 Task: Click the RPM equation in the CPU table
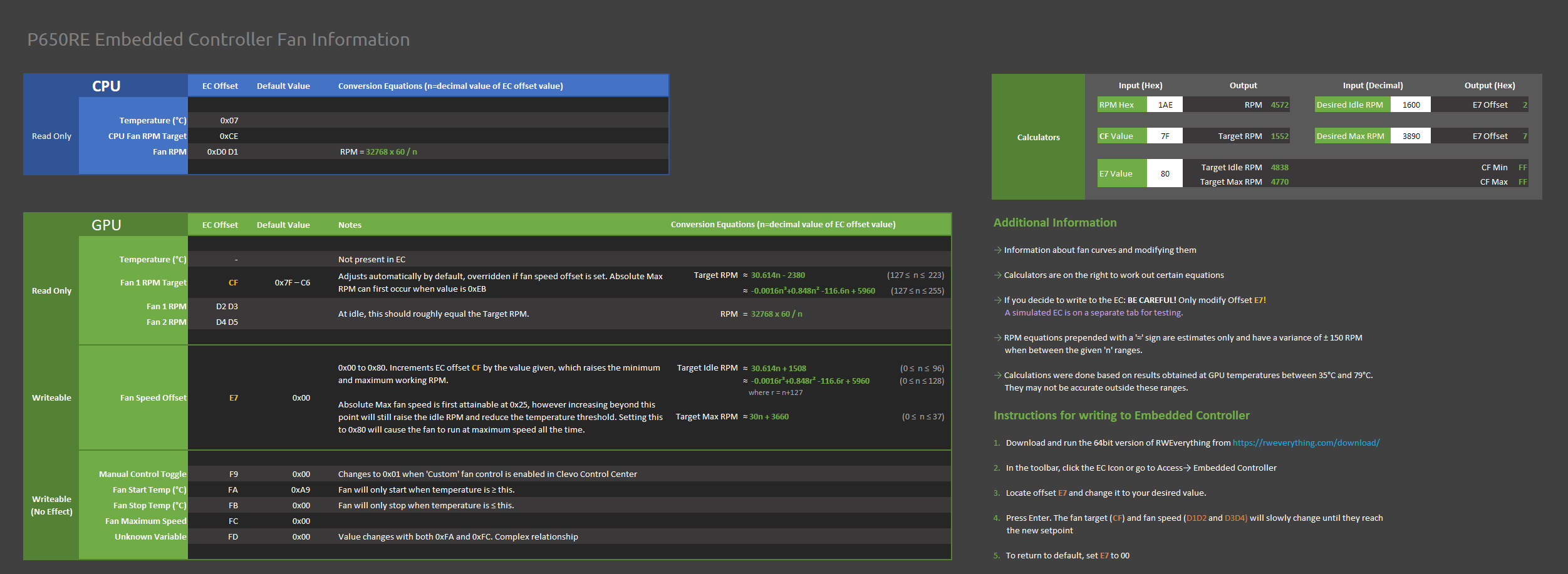coord(378,151)
